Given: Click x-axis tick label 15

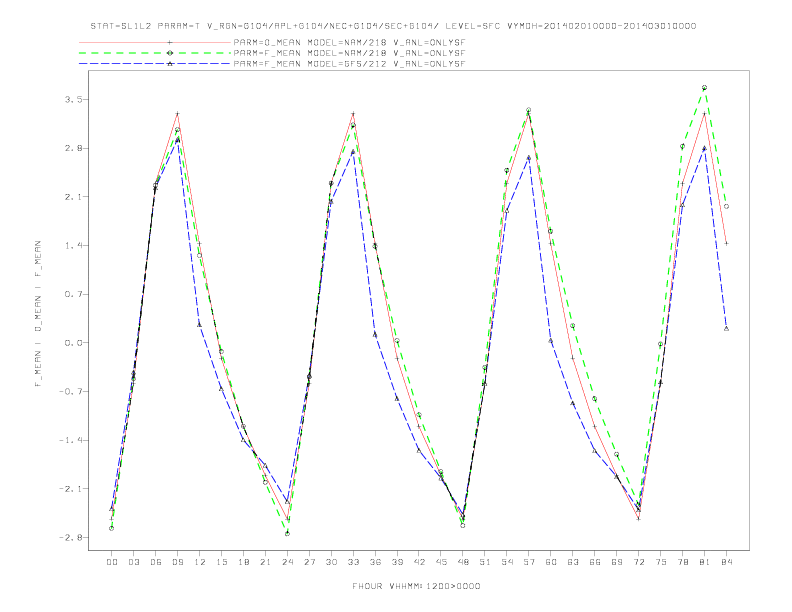Looking at the screenshot, I should pyautogui.click(x=221, y=562).
